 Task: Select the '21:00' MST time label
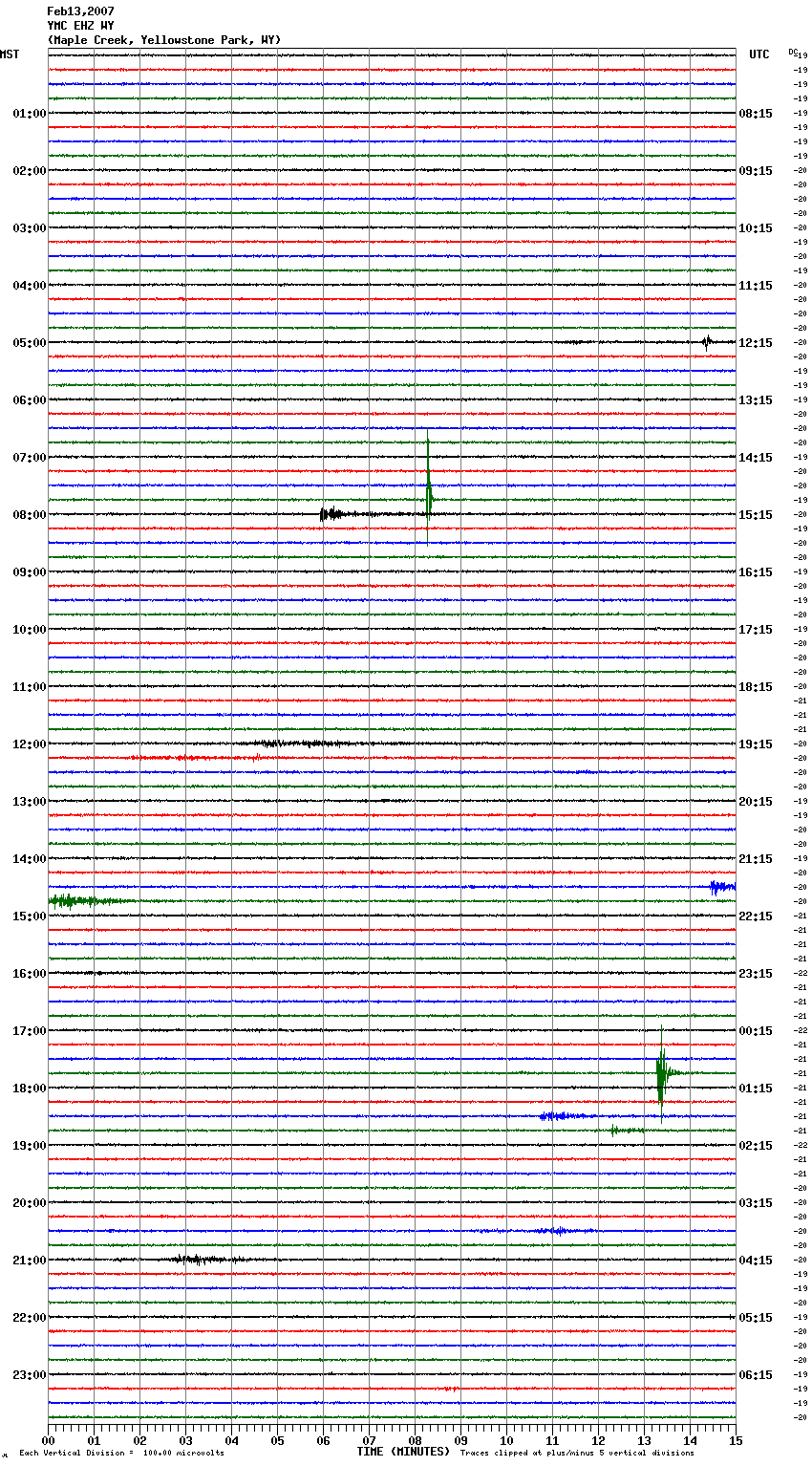(x=30, y=1261)
